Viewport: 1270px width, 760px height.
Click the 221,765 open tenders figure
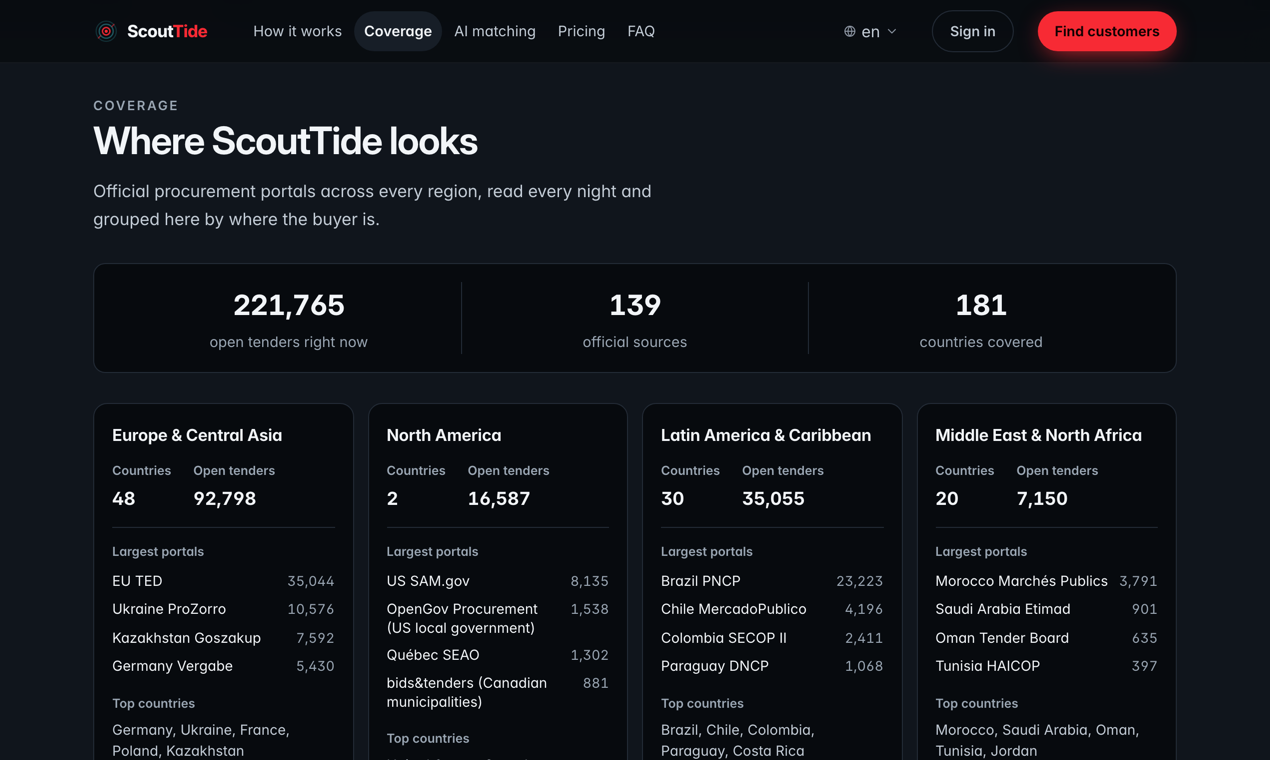289,304
